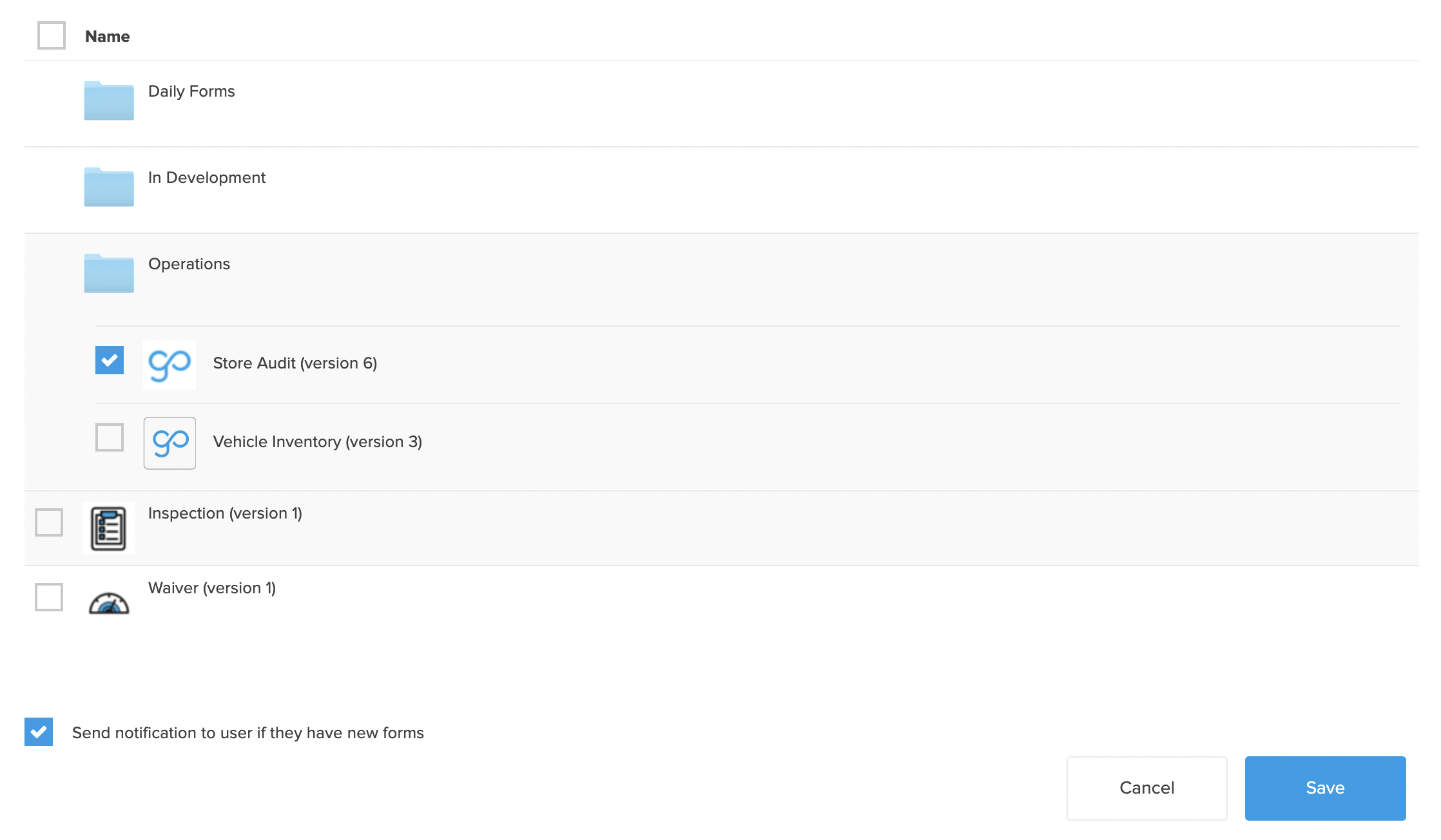The width and height of the screenshot is (1441, 840).
Task: Click the Inspection clipboard icon
Action: pyautogui.click(x=109, y=528)
